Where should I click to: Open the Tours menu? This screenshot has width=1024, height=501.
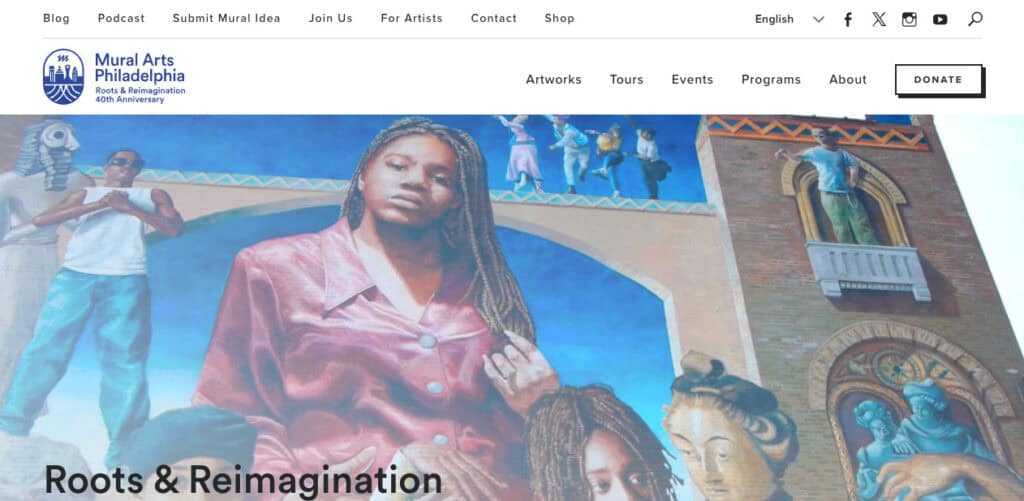(x=626, y=79)
